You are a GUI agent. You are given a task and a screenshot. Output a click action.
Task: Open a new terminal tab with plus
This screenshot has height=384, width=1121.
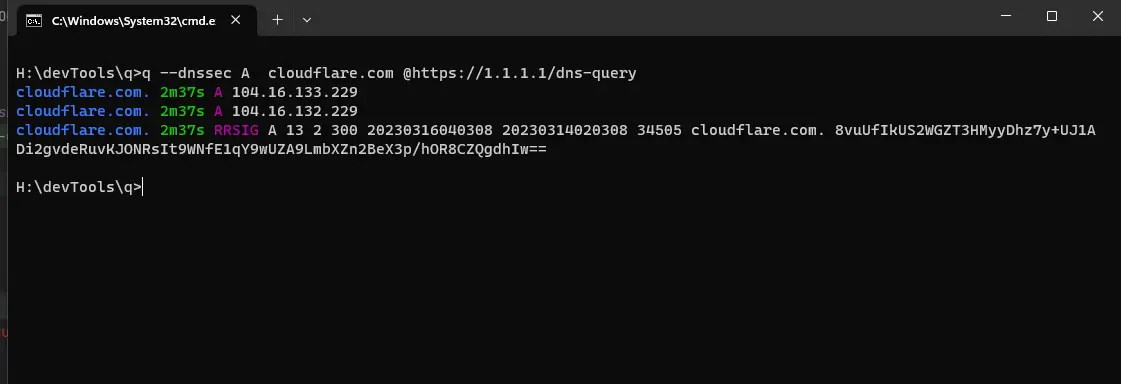click(277, 20)
